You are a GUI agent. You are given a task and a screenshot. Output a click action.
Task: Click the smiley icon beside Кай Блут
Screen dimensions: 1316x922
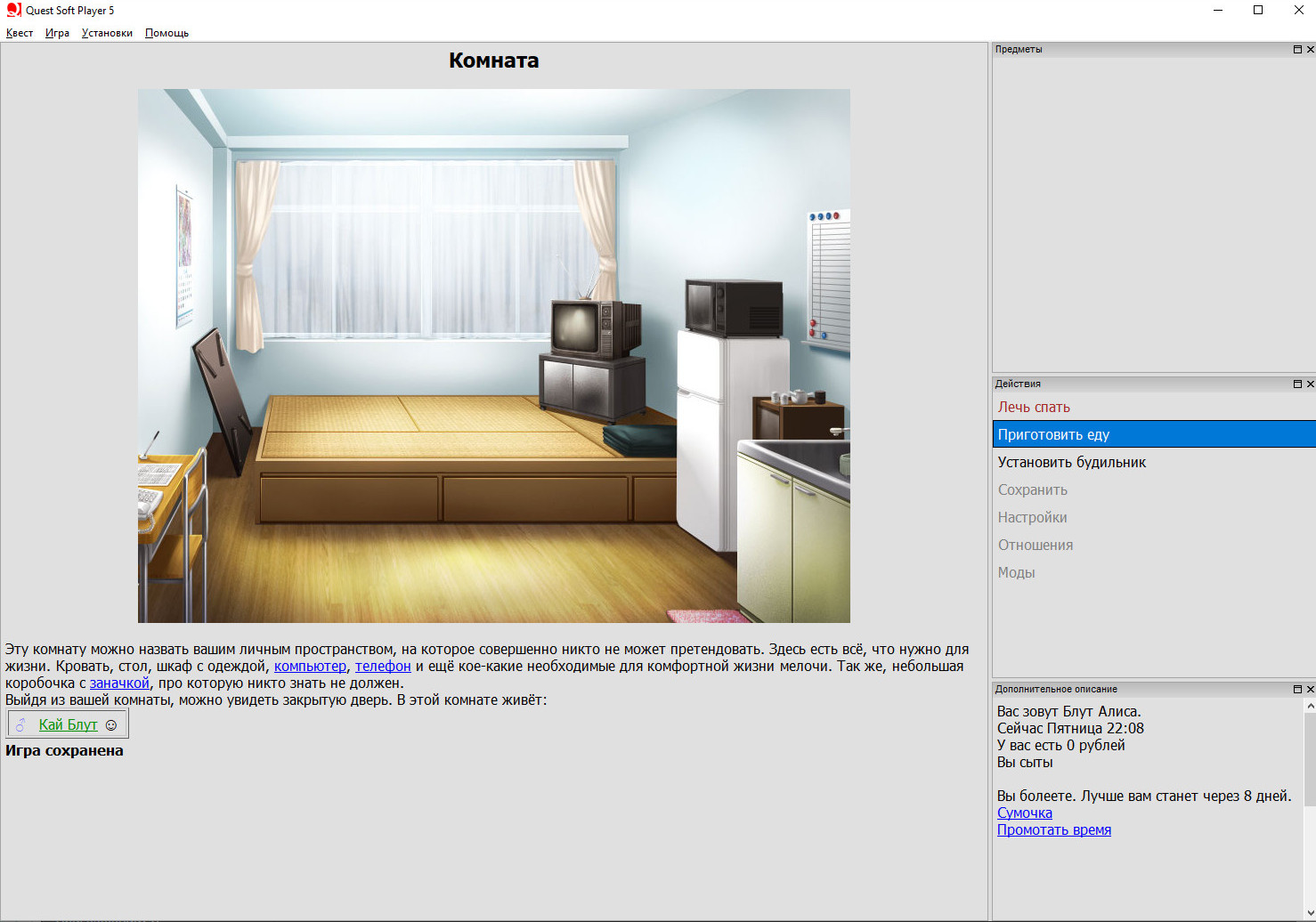[x=111, y=725]
